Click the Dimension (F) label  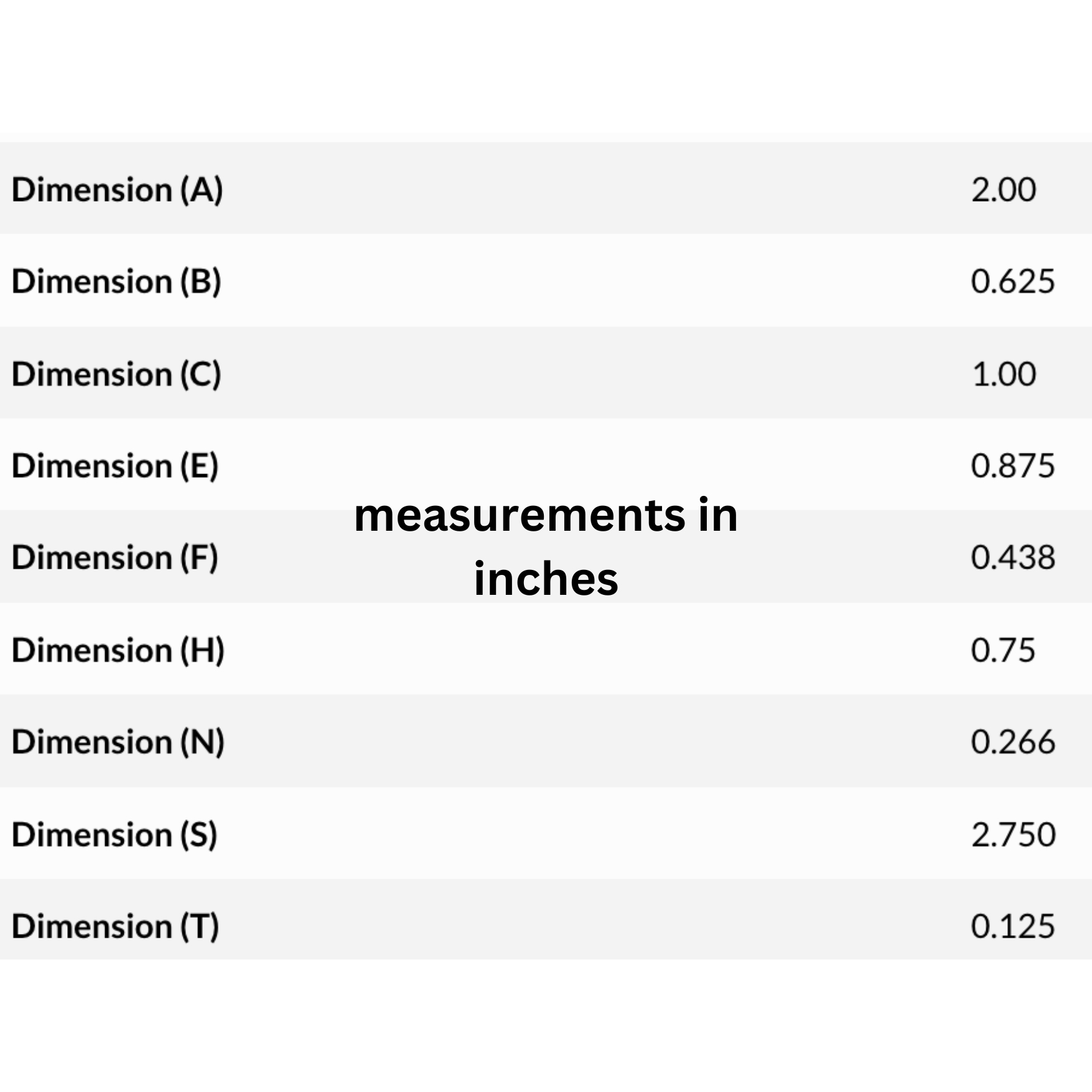tap(115, 557)
